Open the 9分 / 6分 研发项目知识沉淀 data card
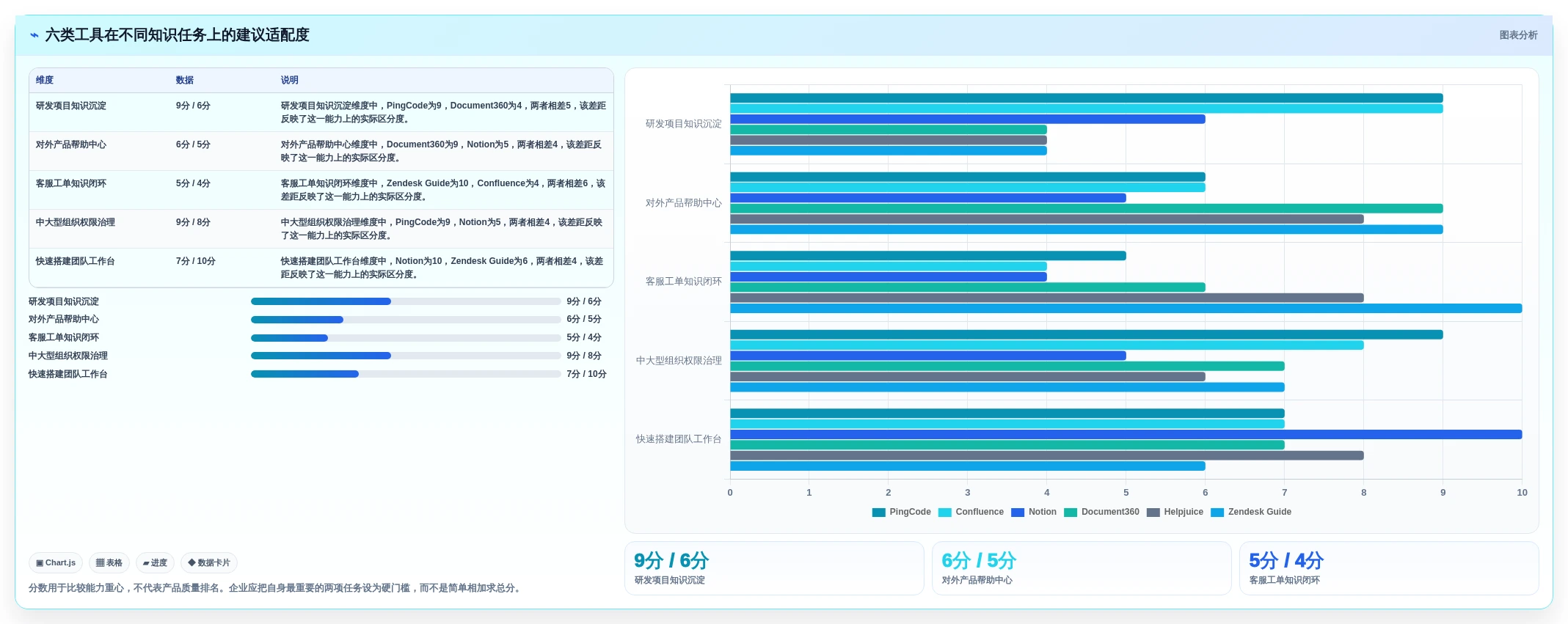Screen dimensions: 1568x624 coord(774,568)
